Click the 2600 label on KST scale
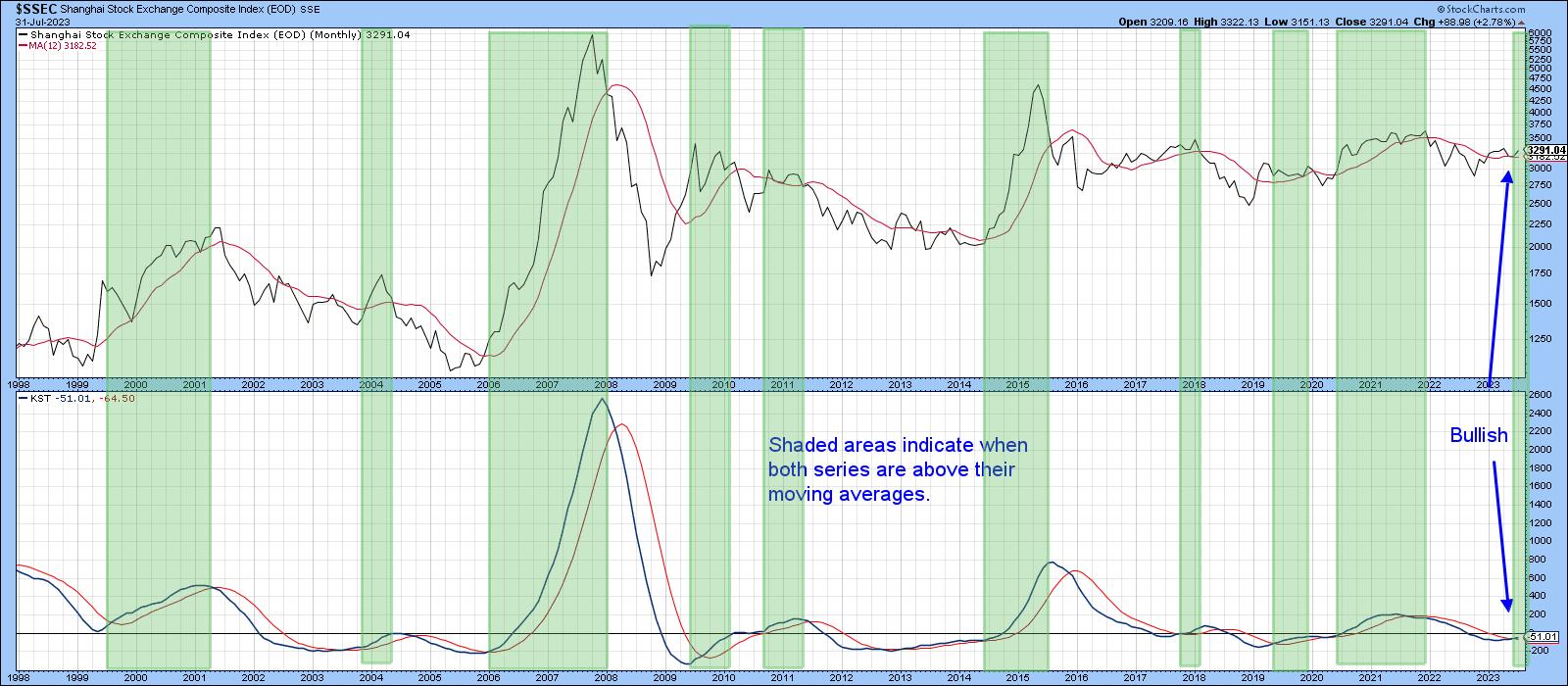Image resolution: width=1568 pixels, height=686 pixels. pos(1541,395)
